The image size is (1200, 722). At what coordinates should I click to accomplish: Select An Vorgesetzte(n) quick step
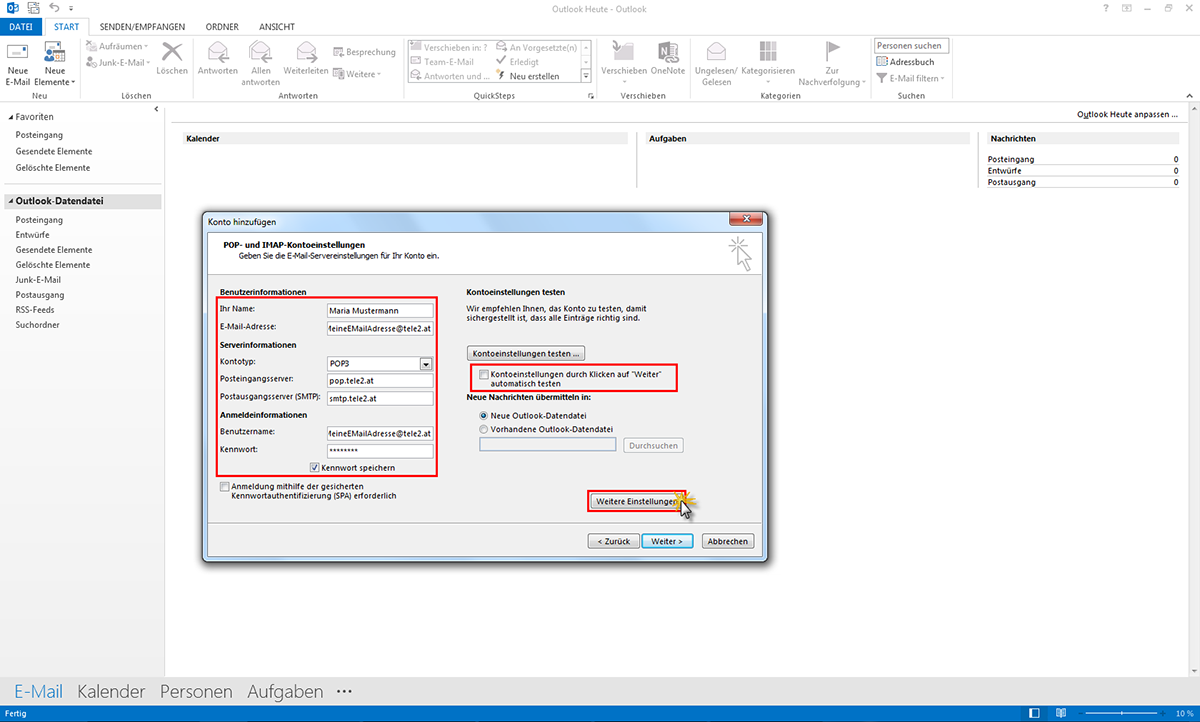[535, 48]
